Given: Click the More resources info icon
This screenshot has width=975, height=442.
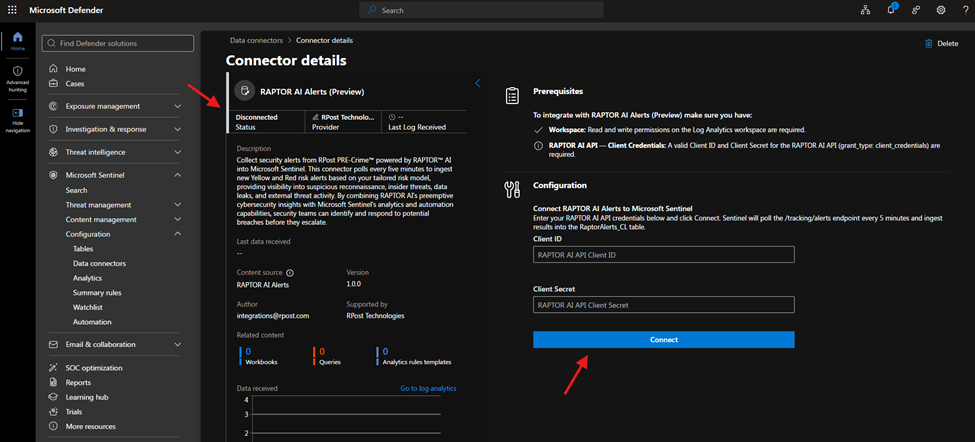Looking at the screenshot, I should click(x=53, y=426).
